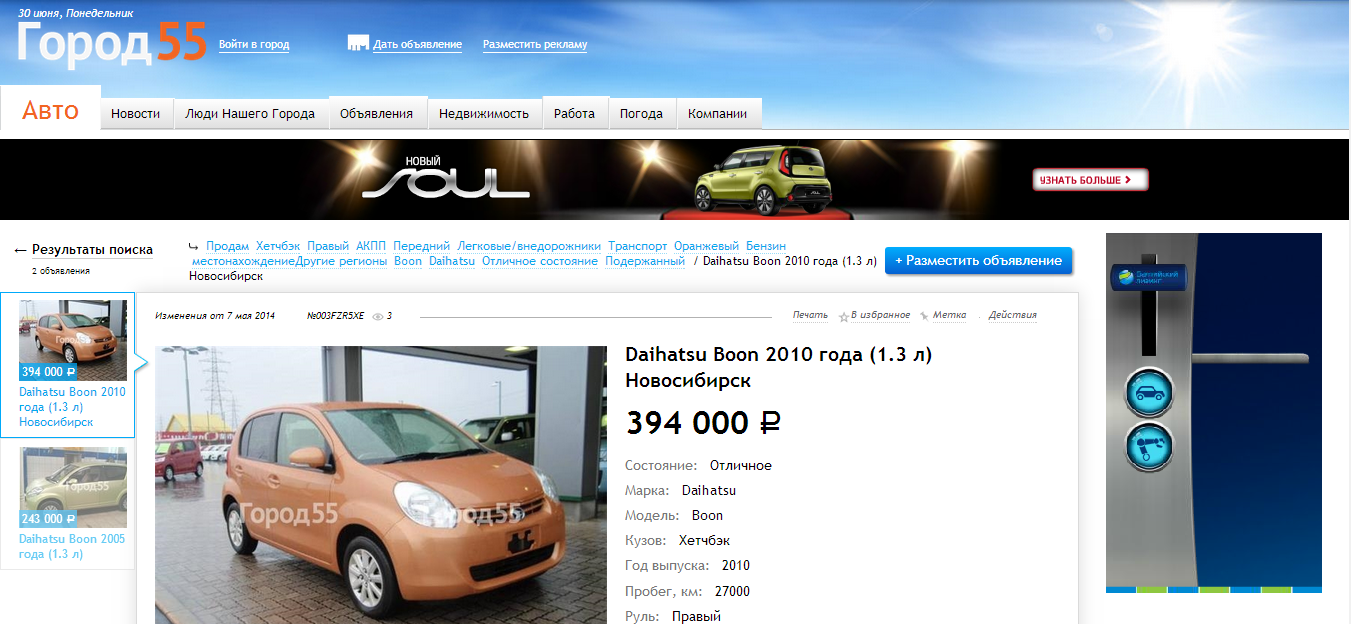This screenshot has height=624, width=1351.
Task: Click the Другие регионы breadcrumb link
Action: click(x=342, y=261)
